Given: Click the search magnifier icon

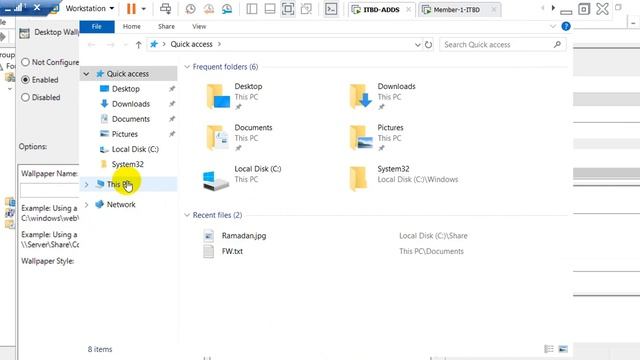Looking at the screenshot, I should pyautogui.click(x=557, y=44).
